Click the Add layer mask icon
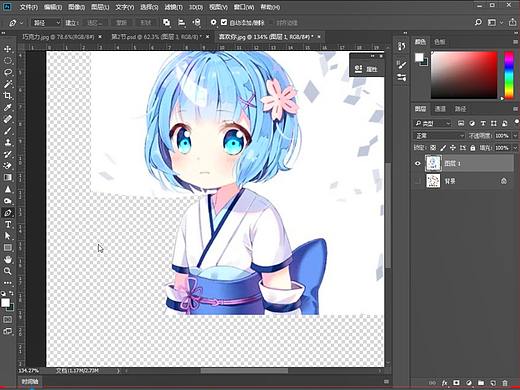Screen dimensions: 520x390 click(x=456, y=383)
